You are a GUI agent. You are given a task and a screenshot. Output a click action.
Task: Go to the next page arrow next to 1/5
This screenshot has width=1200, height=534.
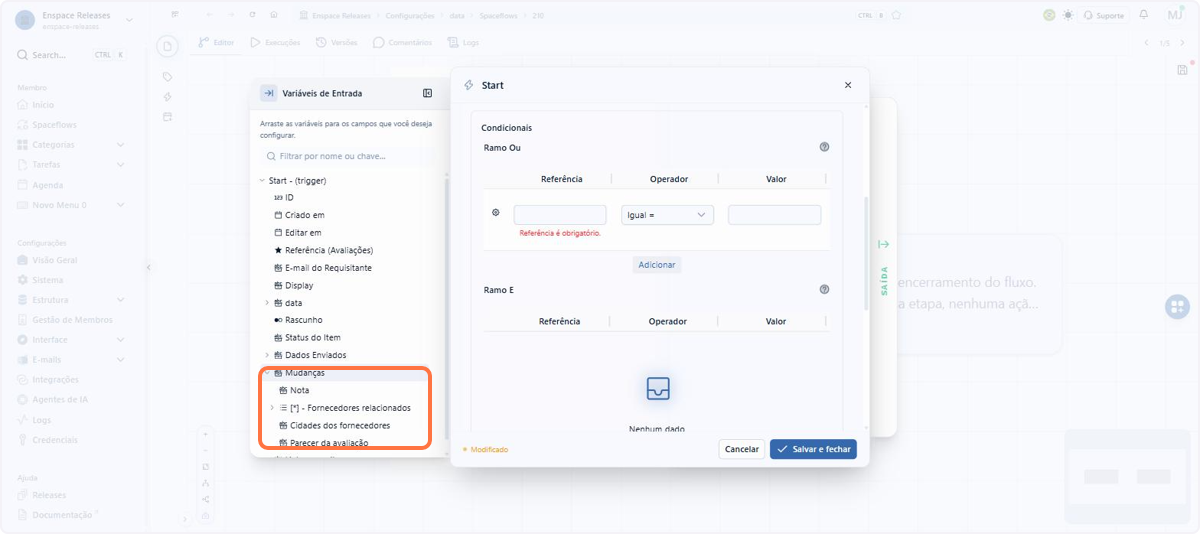pyautogui.click(x=1180, y=43)
